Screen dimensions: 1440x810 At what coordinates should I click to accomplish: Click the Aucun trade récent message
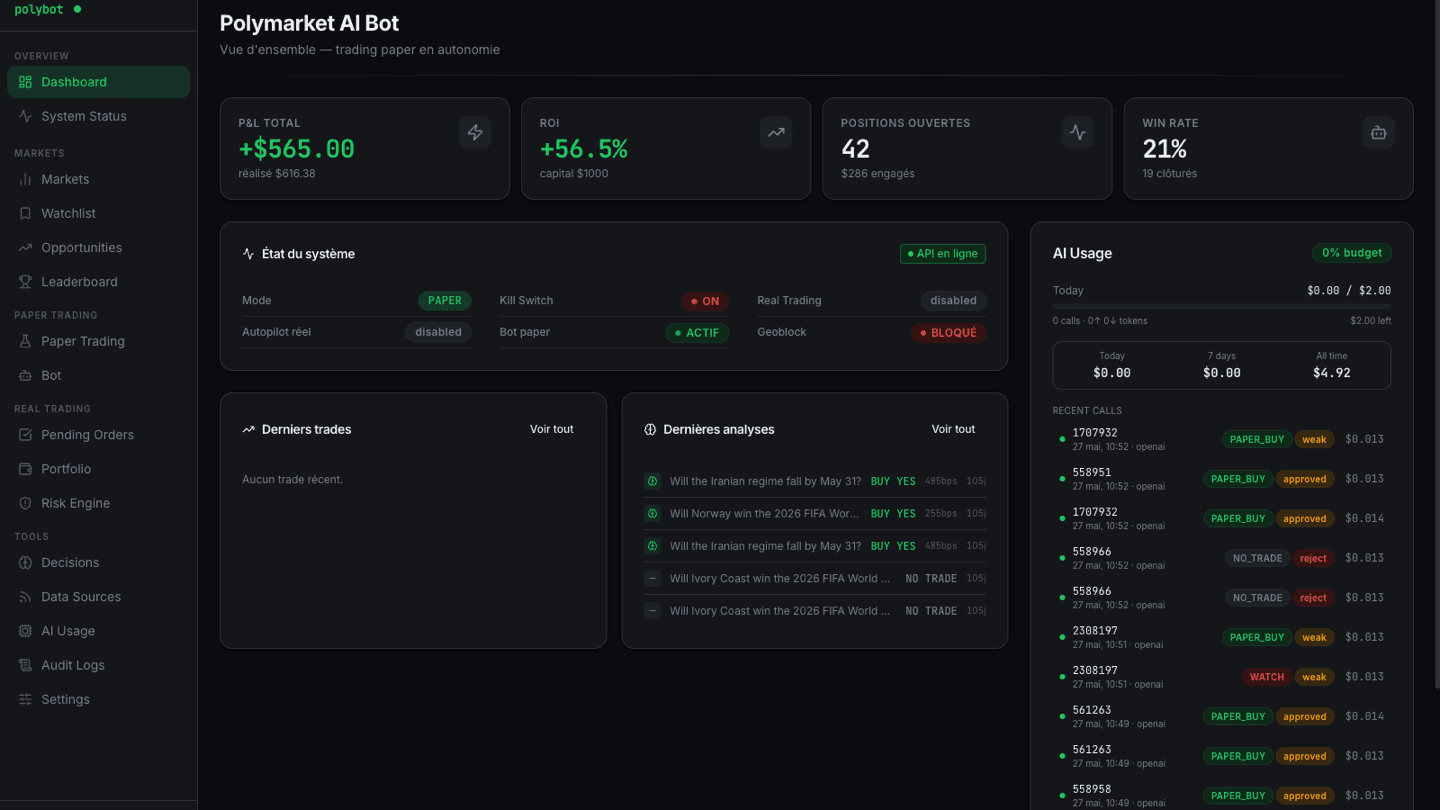(x=292, y=480)
